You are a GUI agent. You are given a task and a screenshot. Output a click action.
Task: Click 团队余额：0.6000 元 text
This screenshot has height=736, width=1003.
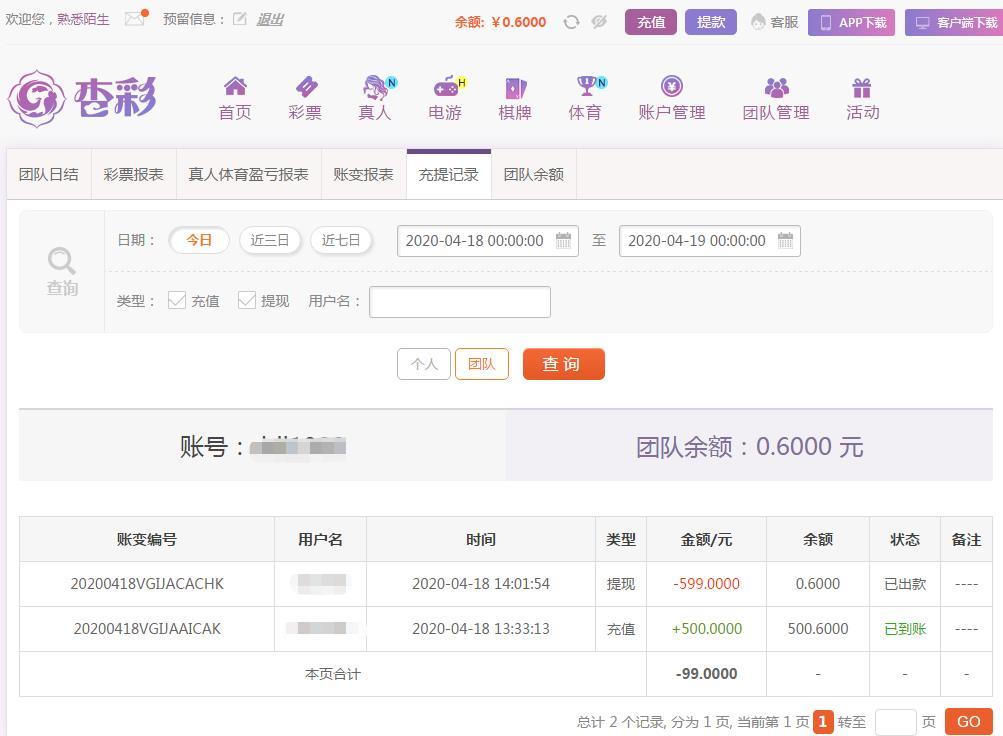click(x=749, y=446)
